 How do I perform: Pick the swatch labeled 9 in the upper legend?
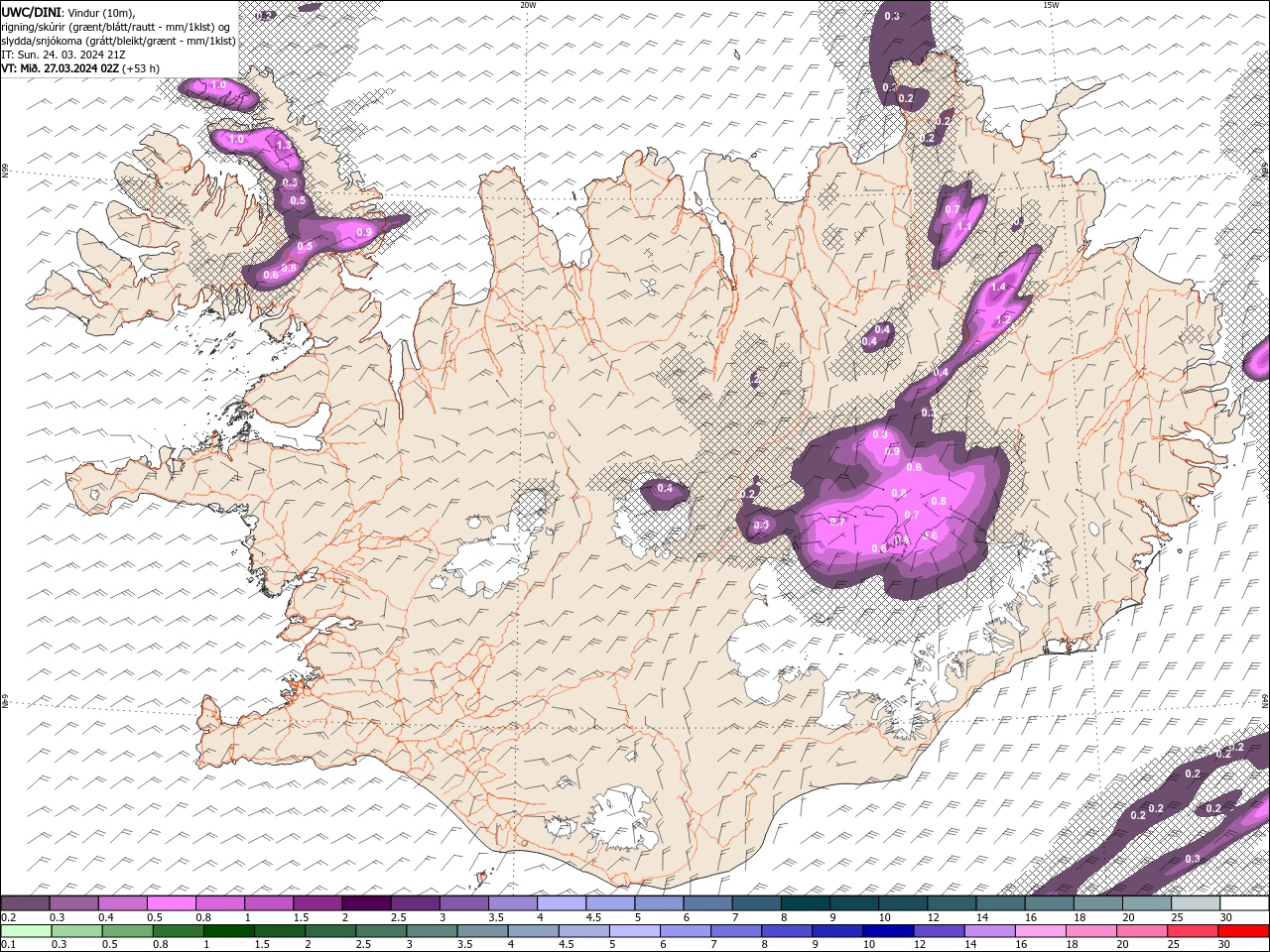click(x=853, y=903)
